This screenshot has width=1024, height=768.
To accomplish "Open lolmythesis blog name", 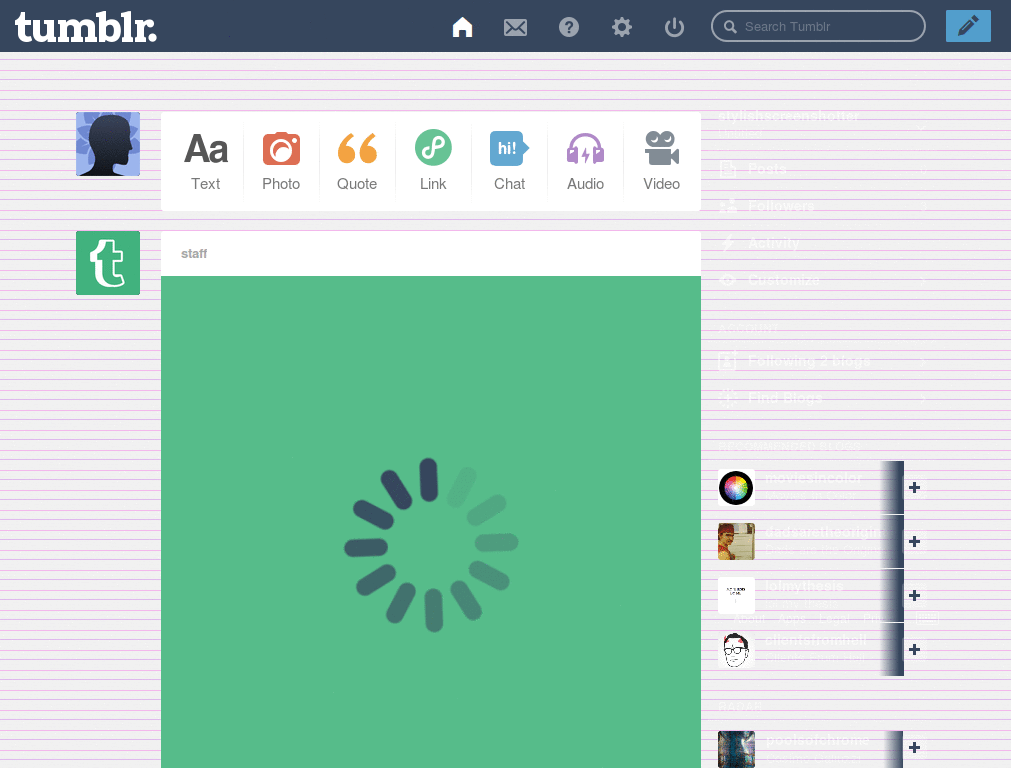I will coord(805,586).
